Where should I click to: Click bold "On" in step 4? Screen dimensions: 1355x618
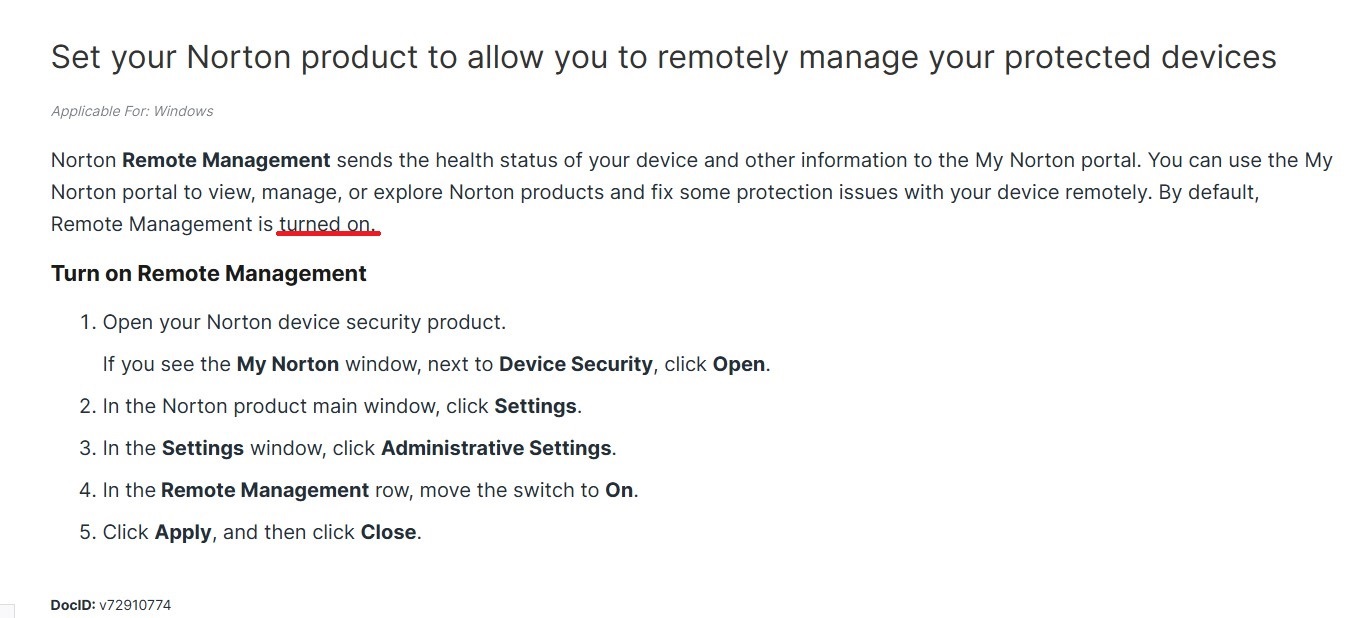(x=619, y=490)
